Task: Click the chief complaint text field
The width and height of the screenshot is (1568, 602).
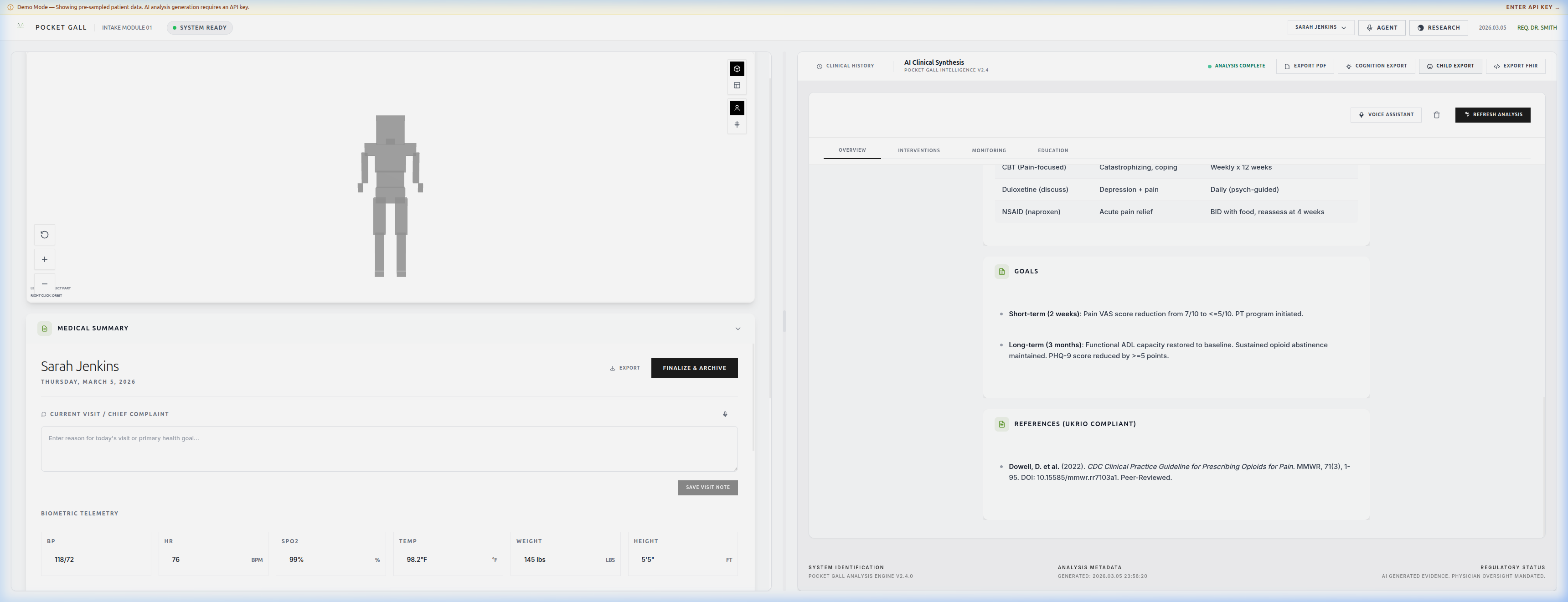Action: (389, 449)
